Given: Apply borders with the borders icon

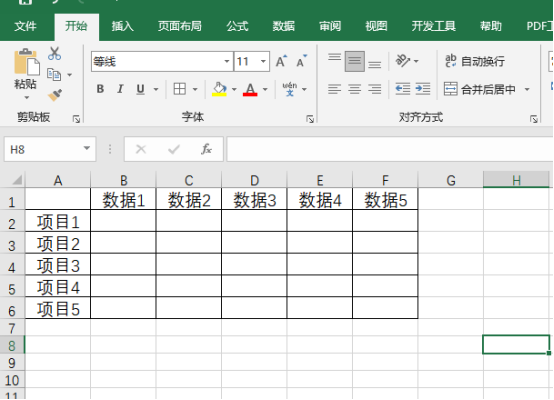Looking at the screenshot, I should pos(179,89).
